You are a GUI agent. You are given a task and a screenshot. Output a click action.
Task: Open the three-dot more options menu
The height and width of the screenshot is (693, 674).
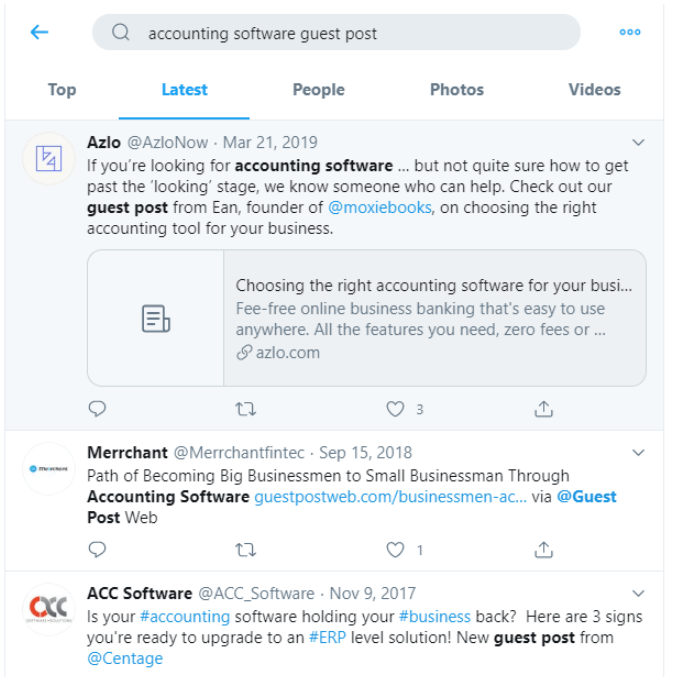click(x=630, y=32)
